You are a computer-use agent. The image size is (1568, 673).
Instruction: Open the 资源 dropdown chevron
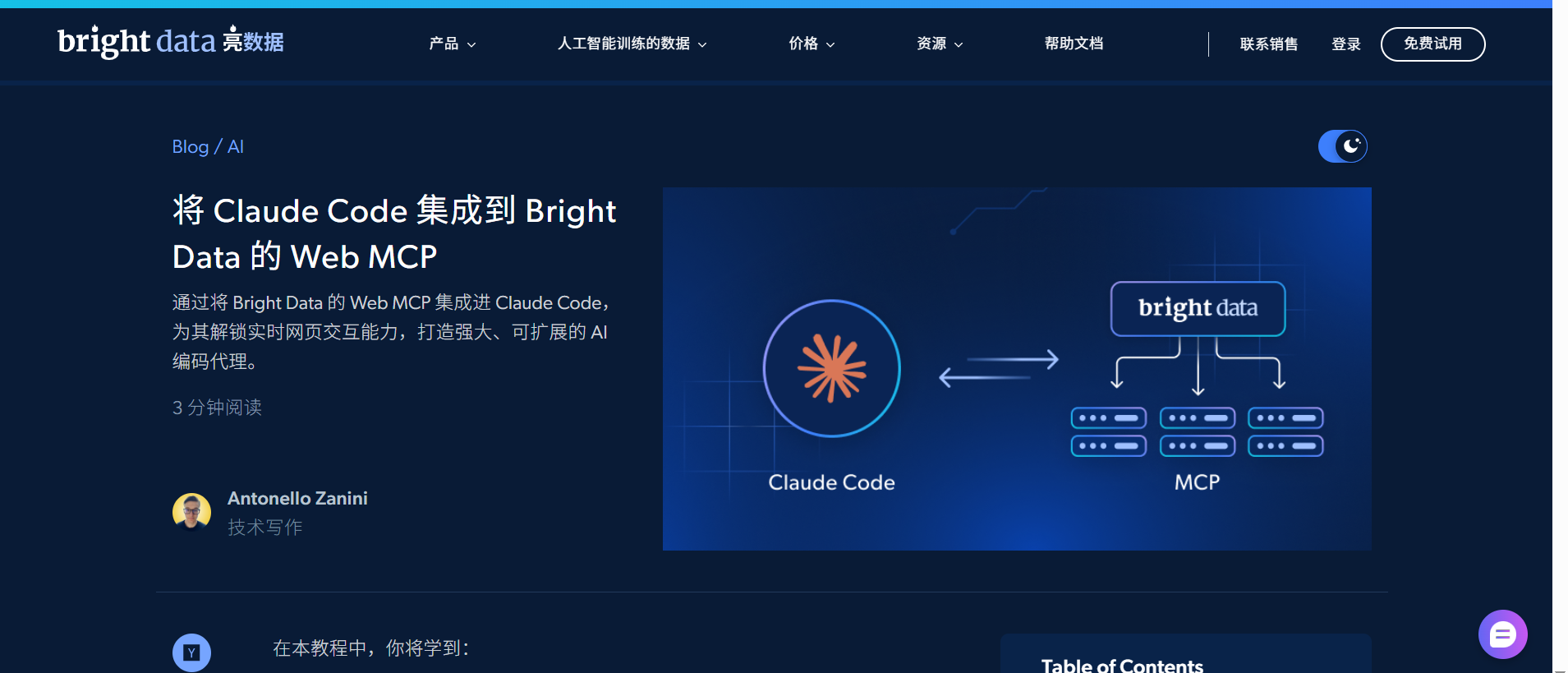pyautogui.click(x=959, y=44)
